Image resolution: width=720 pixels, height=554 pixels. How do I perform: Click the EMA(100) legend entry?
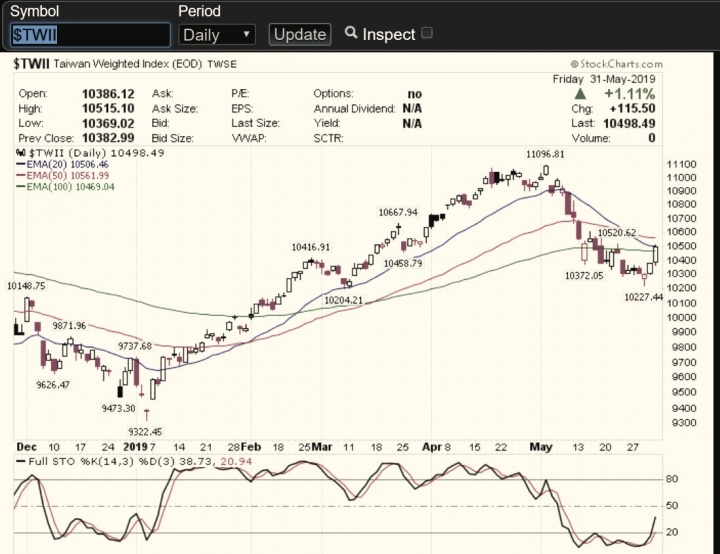(65, 187)
